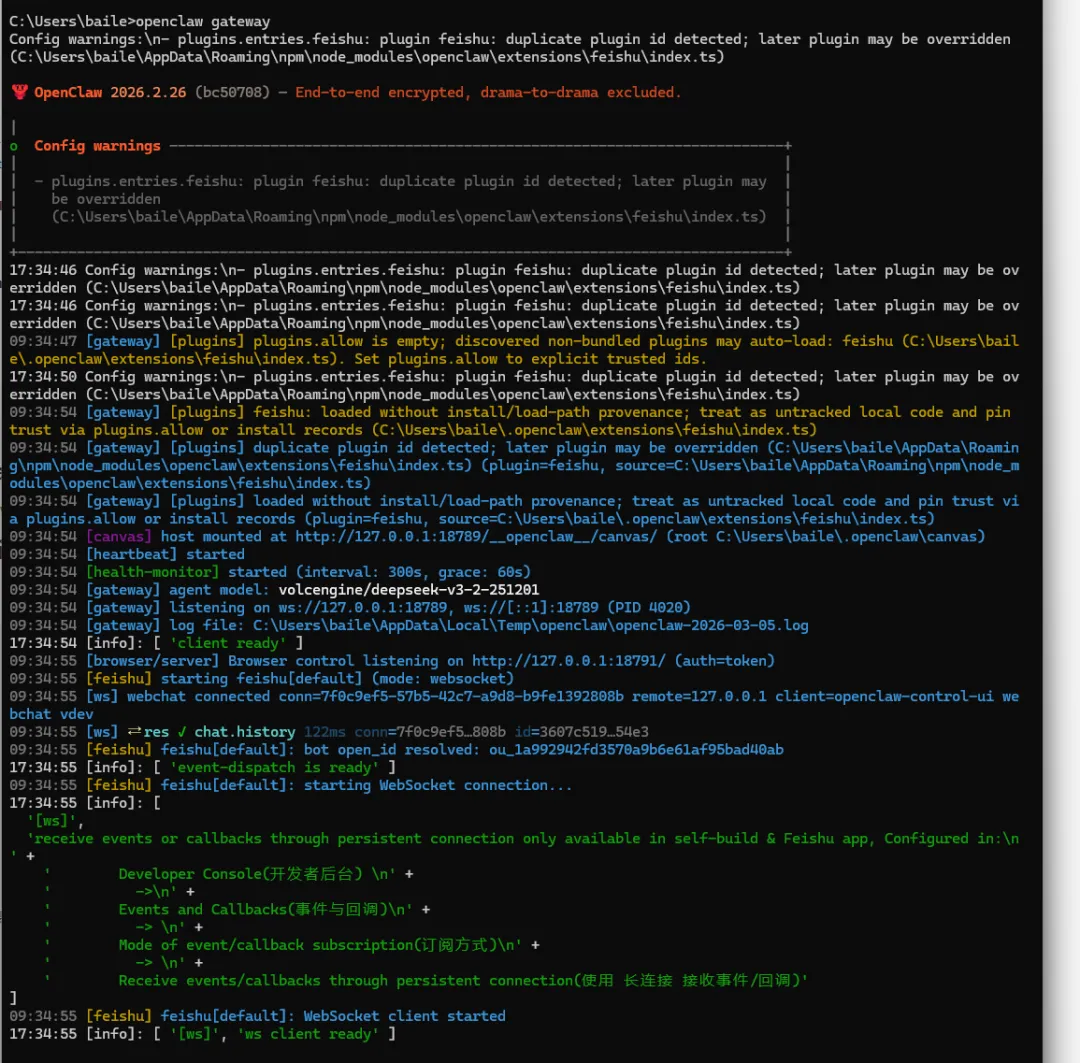Click the '[health-monitor]' tag
Screen dimensions: 1080x1063
pos(152,572)
